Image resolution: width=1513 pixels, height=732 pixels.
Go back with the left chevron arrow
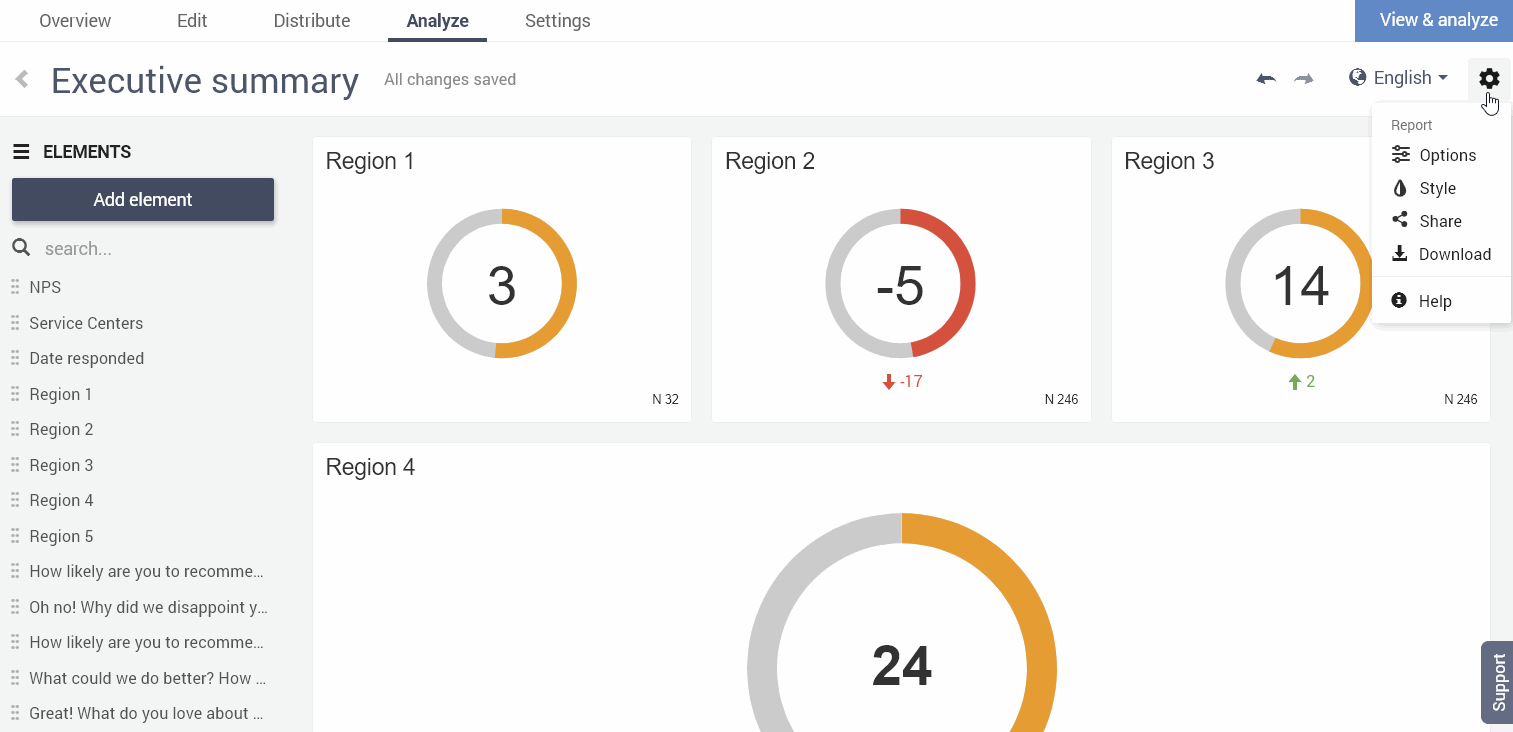click(22, 79)
